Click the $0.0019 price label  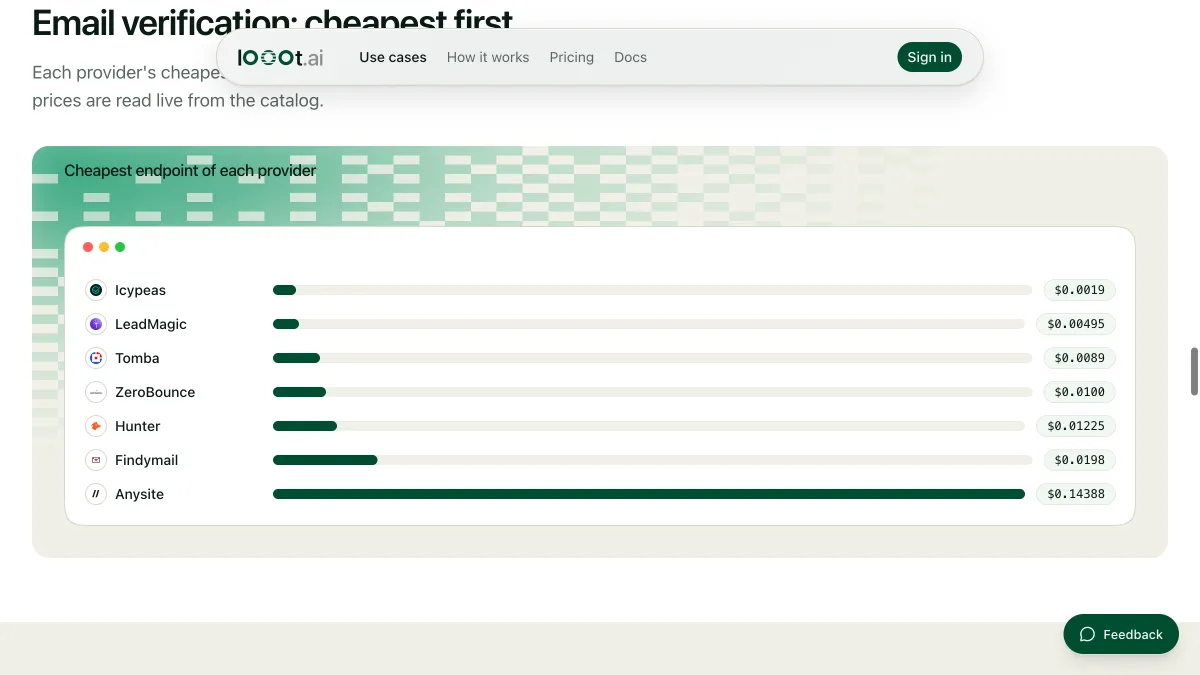point(1079,290)
